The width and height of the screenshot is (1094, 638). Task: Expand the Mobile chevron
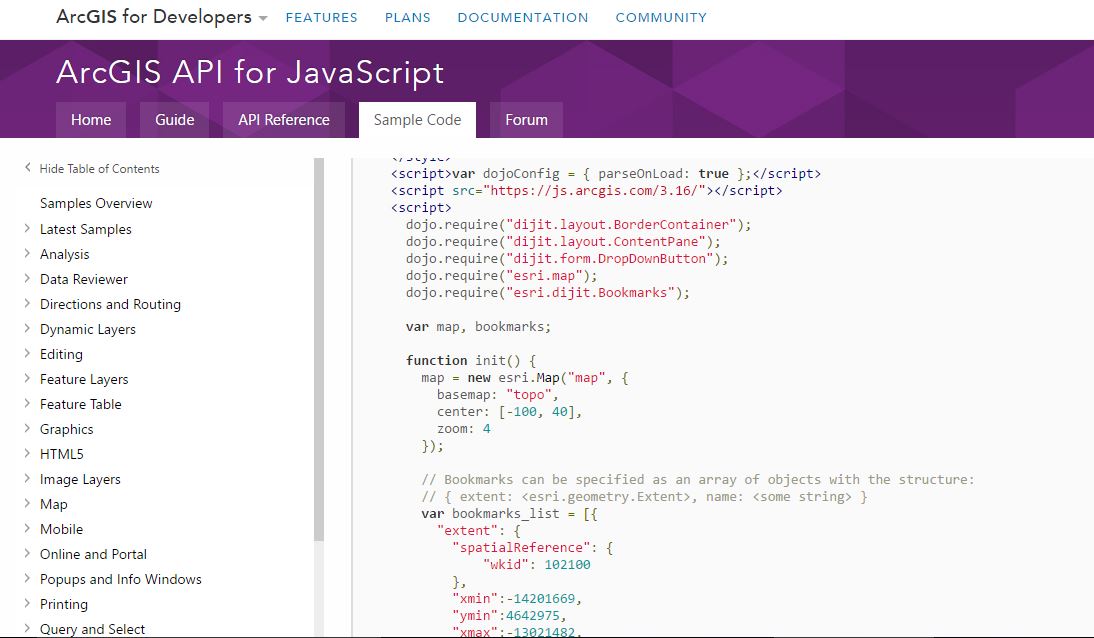pyautogui.click(x=27, y=528)
